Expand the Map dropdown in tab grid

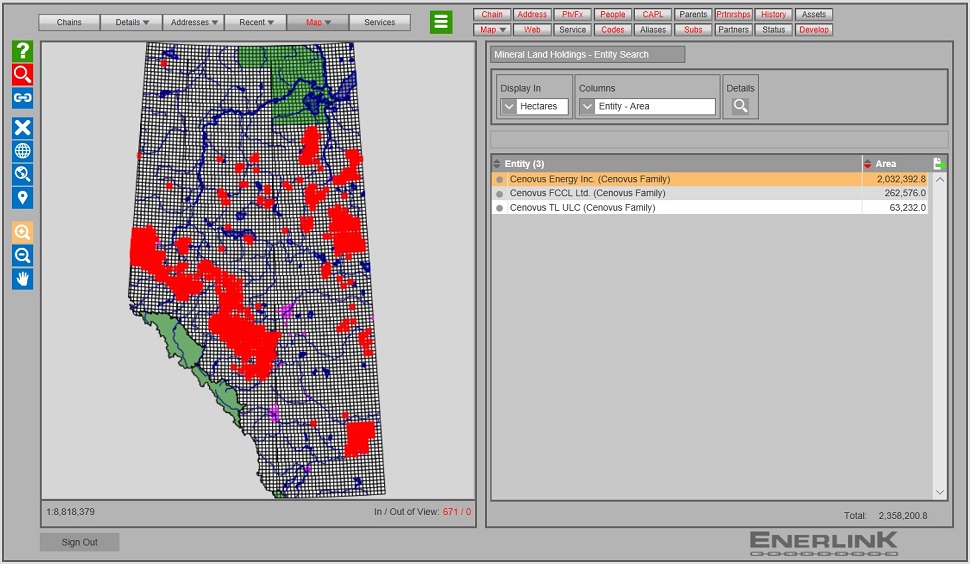492,30
